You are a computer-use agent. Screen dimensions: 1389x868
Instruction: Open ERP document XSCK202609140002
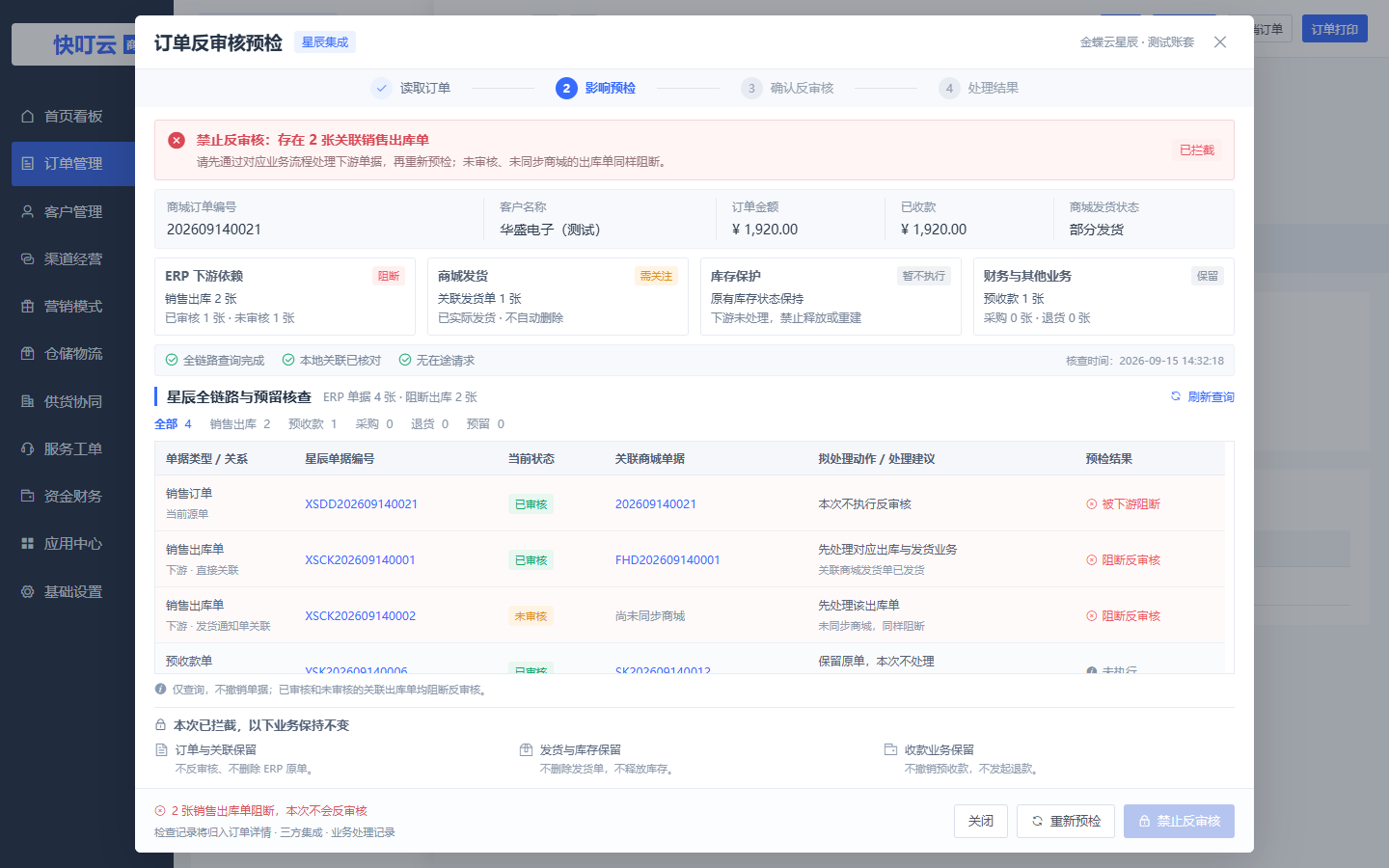361,616
